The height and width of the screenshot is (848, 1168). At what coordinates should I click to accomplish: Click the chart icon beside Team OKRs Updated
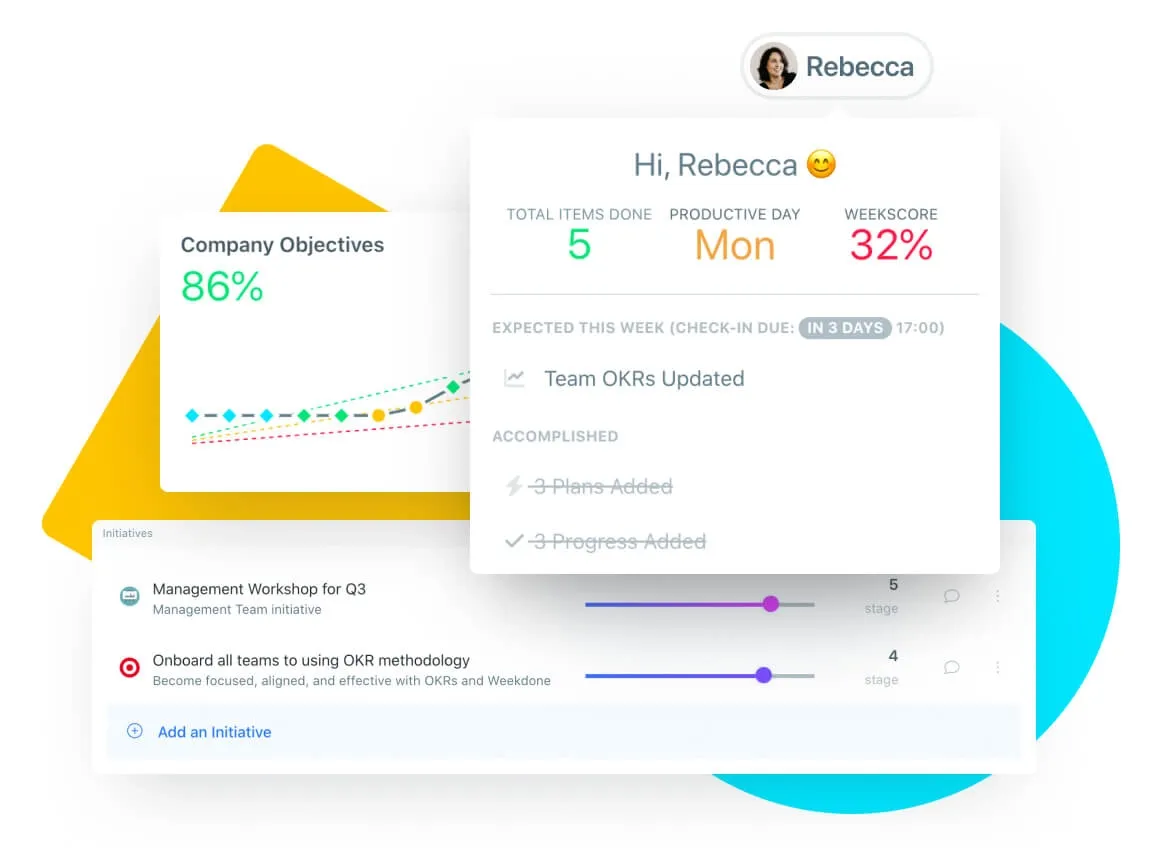click(514, 378)
